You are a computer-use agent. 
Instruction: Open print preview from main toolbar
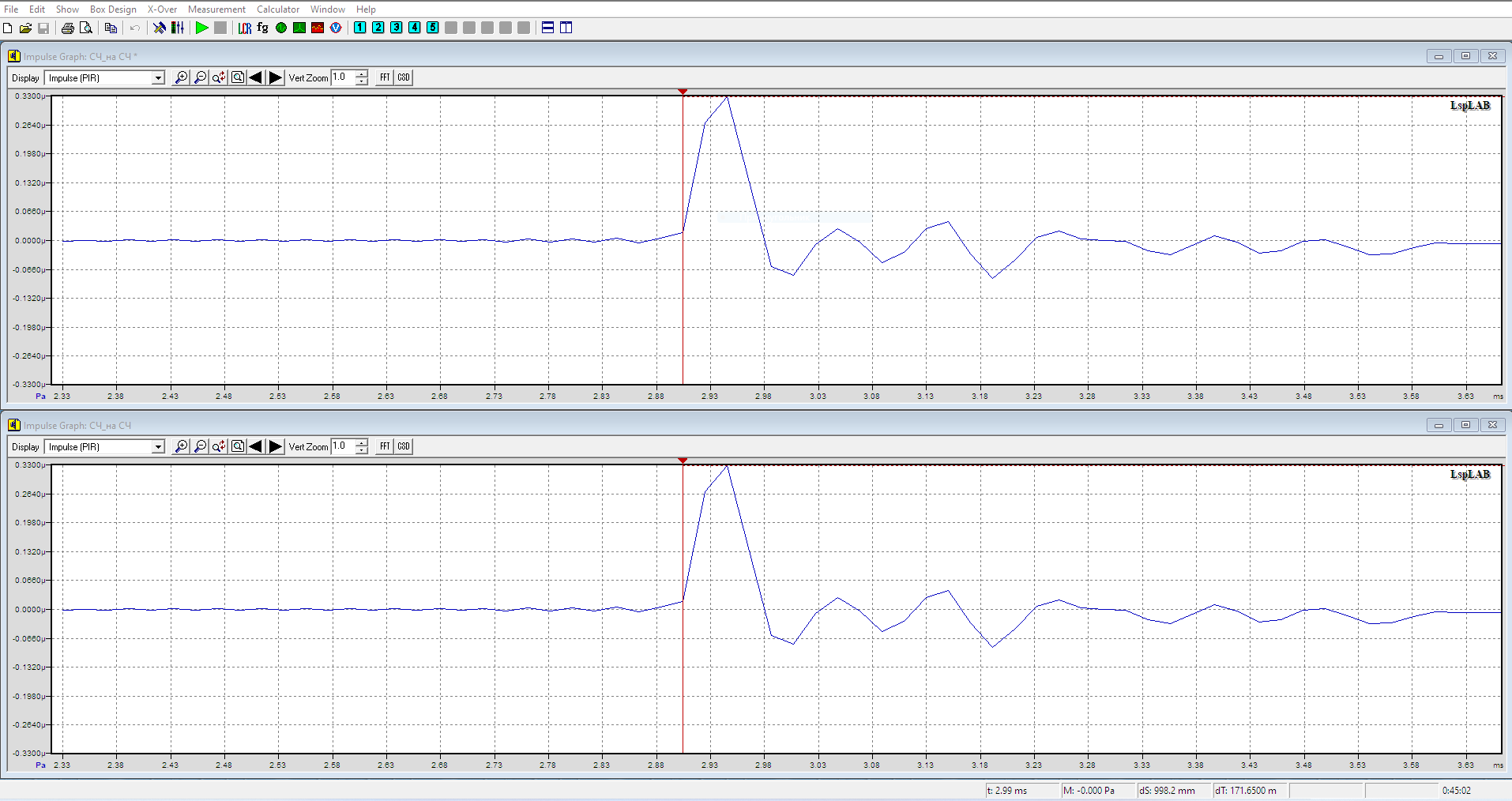coord(86,28)
